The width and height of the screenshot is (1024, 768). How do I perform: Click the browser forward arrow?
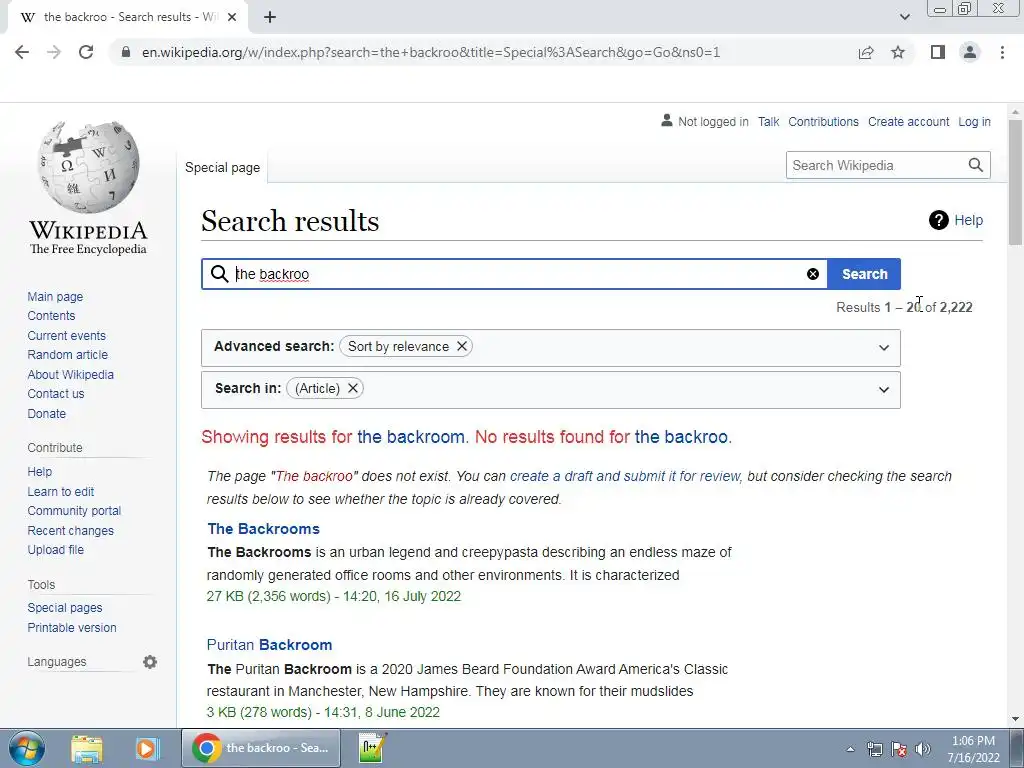coord(54,52)
